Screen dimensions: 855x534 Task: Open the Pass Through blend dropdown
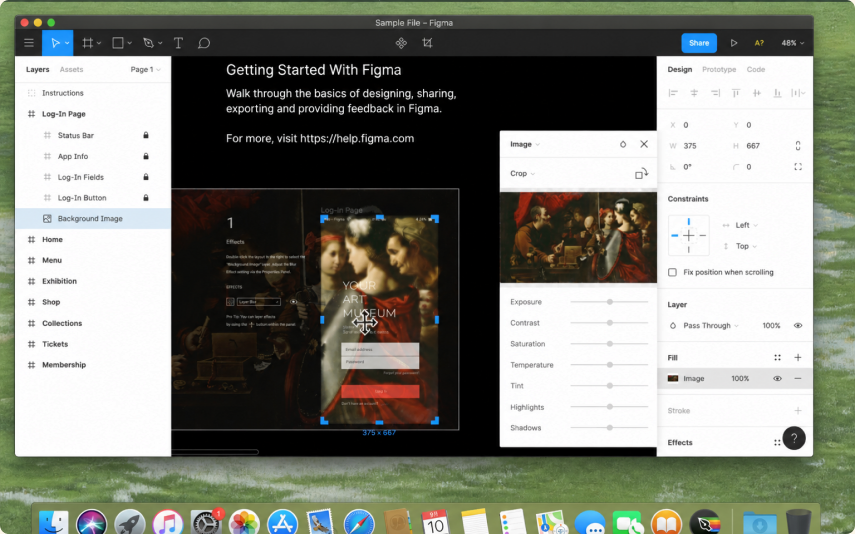pyautogui.click(x=711, y=326)
